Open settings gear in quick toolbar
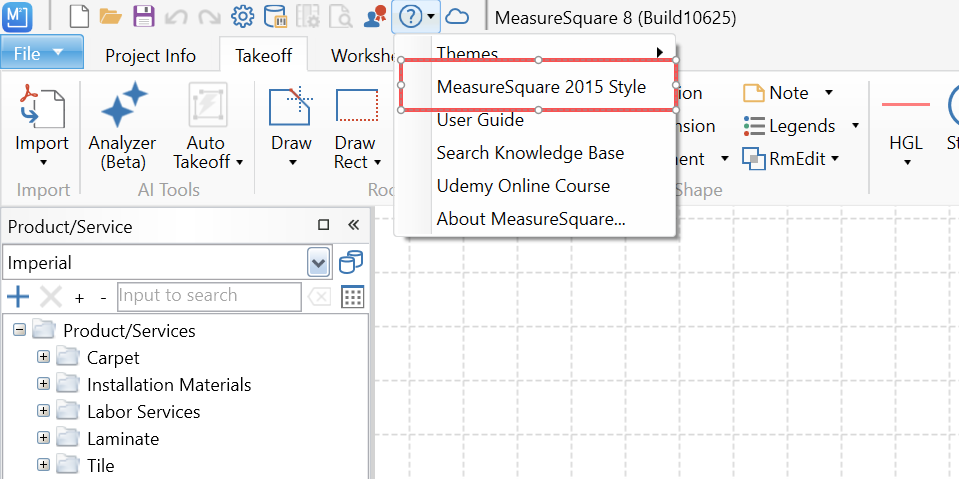Viewport: 959px width, 479px height. (x=243, y=17)
